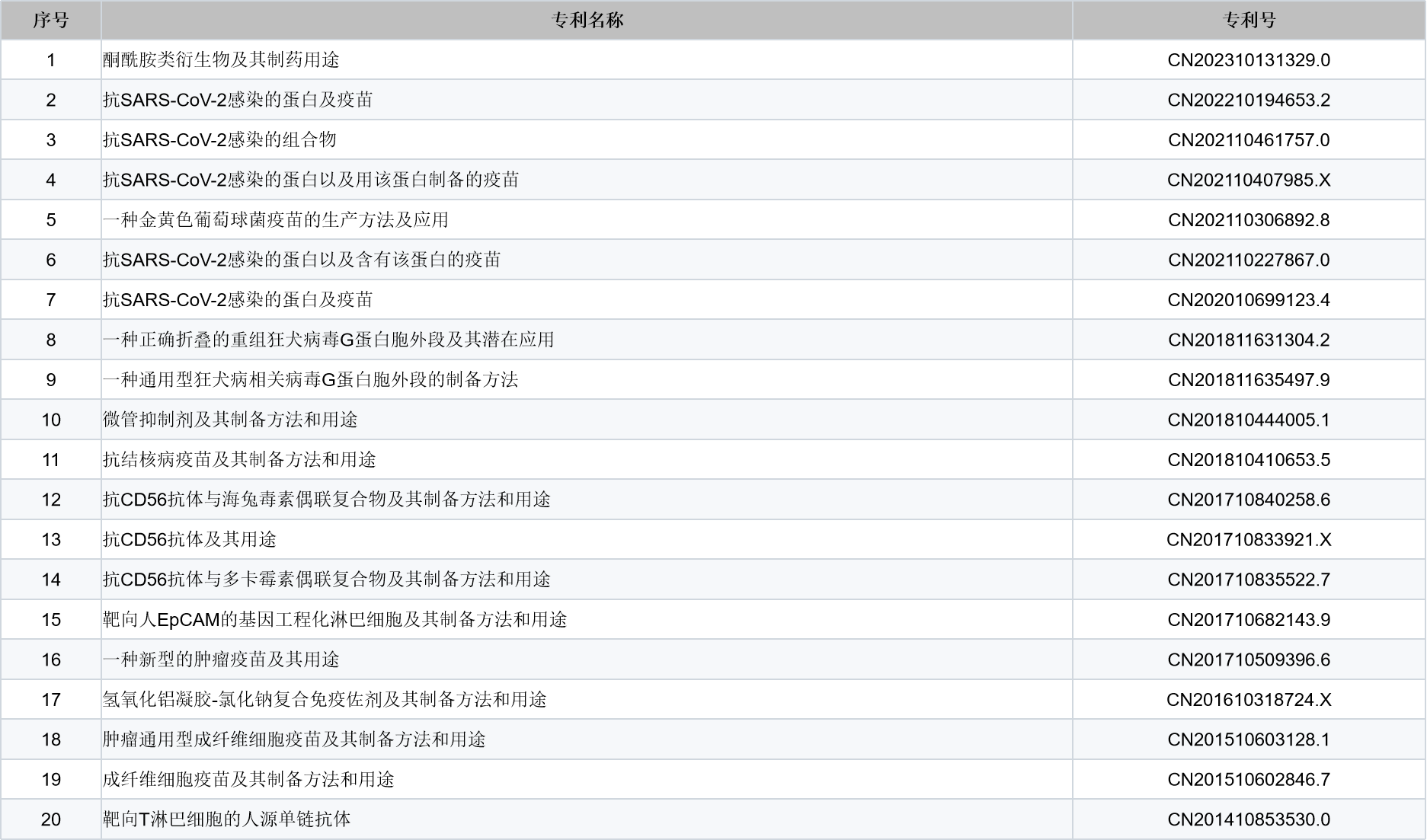Select patent number CN201510602846.7

(1249, 780)
